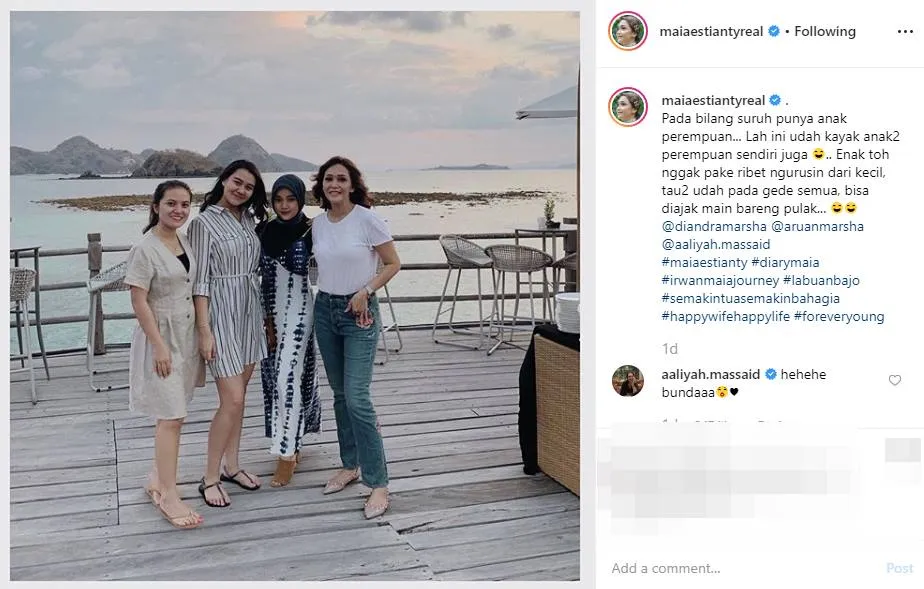Click the Post comment button
Screen dimensions: 924x589
pyautogui.click(x=899, y=568)
